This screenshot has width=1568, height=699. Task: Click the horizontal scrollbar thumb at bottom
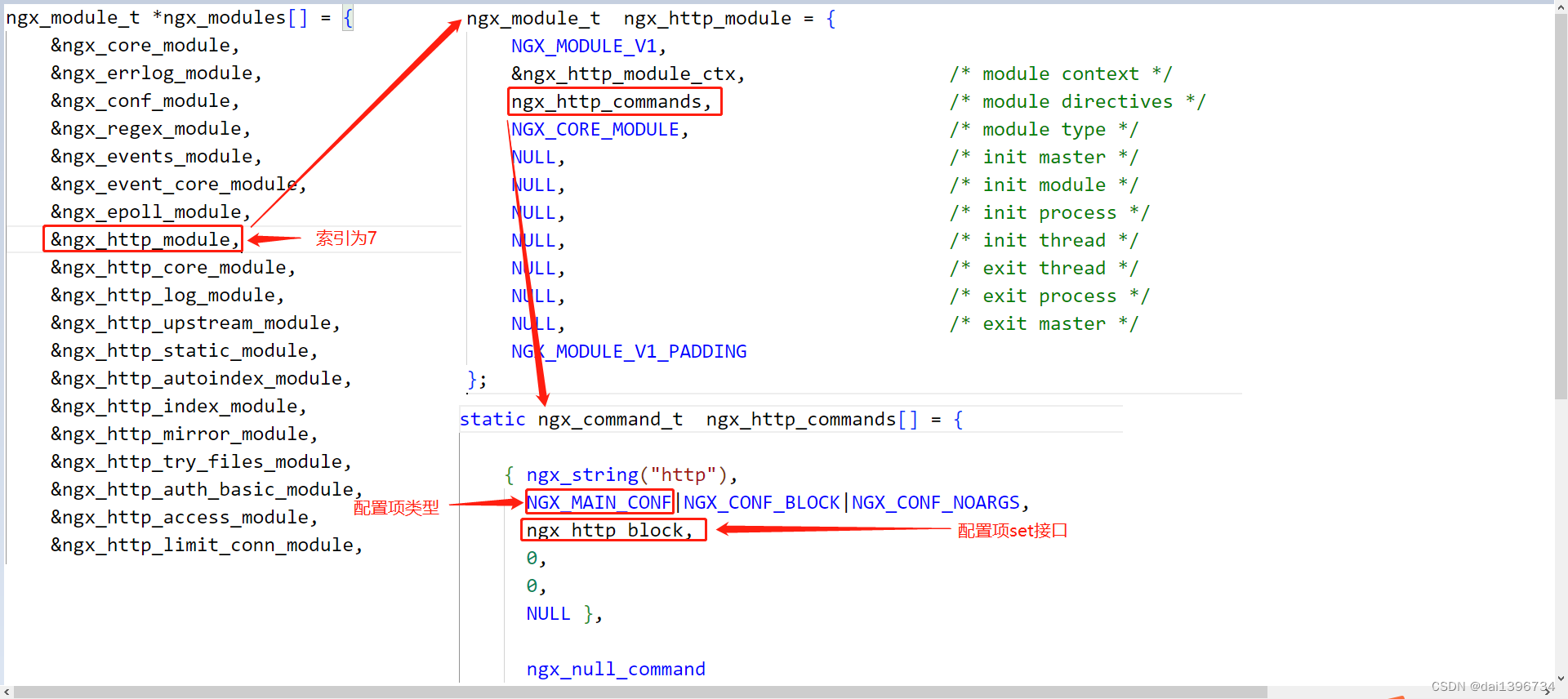click(x=640, y=692)
